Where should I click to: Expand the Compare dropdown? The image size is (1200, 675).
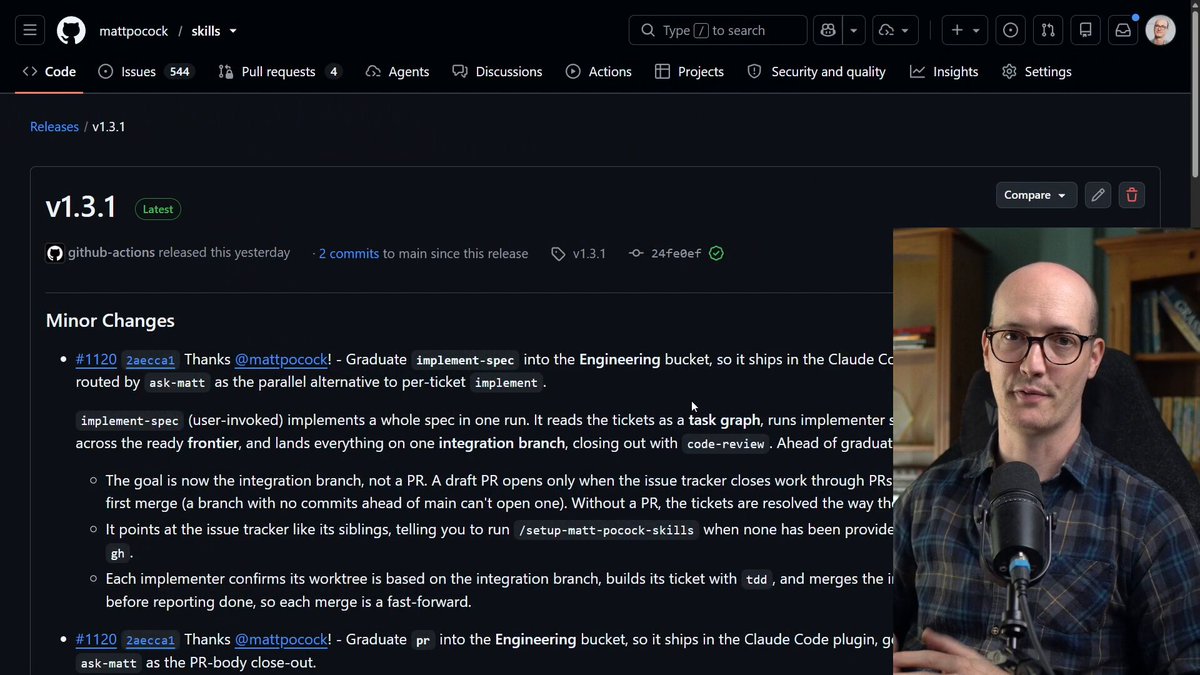1036,195
